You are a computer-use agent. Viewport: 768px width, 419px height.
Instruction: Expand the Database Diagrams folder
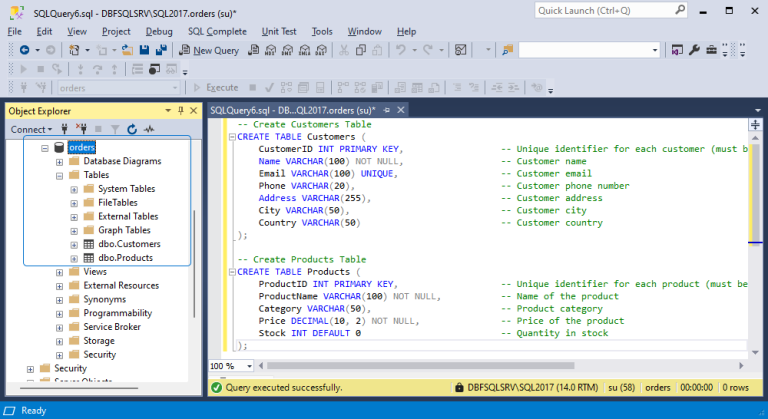tap(59, 161)
